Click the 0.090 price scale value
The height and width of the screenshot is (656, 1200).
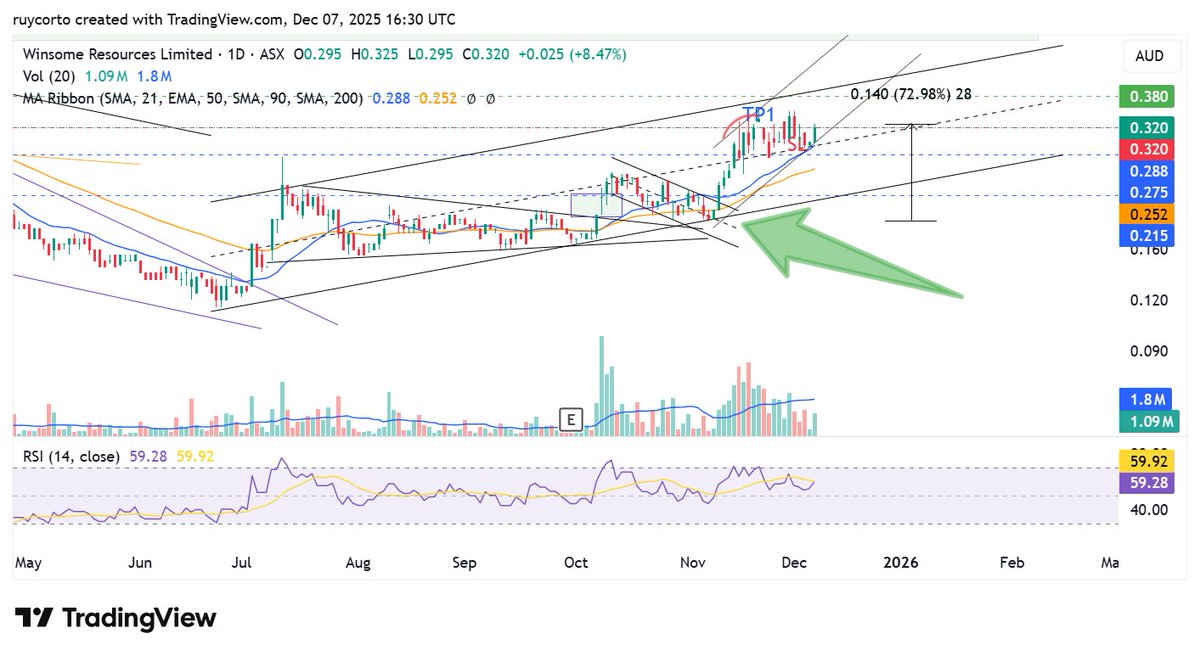1148,351
